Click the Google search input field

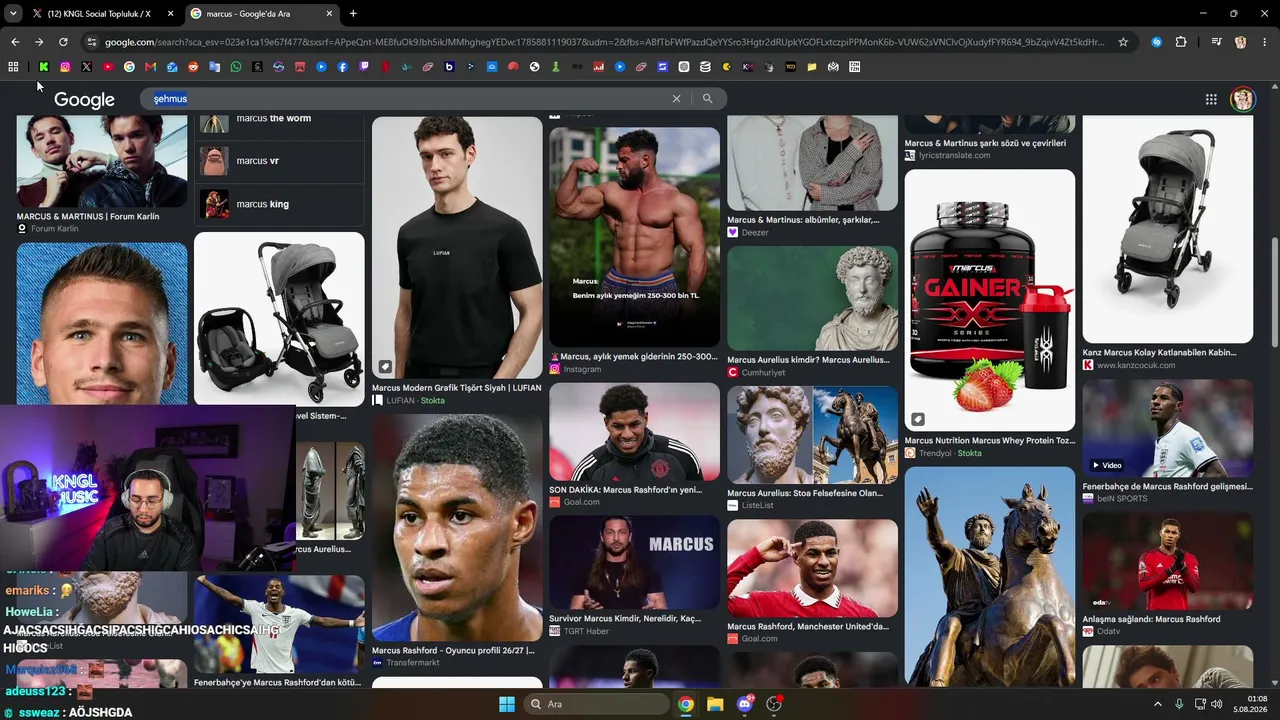pos(410,99)
